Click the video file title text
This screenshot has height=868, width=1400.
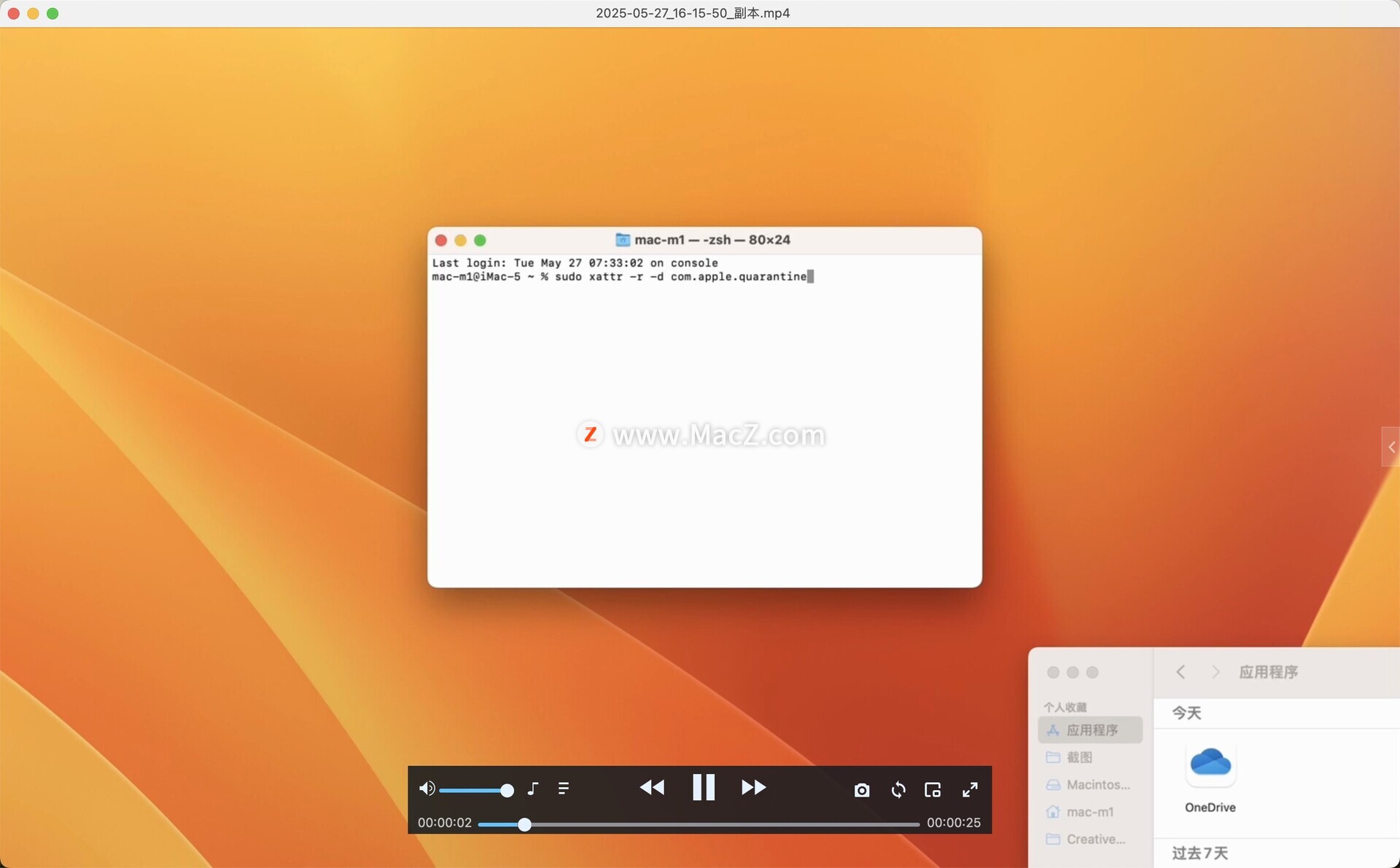click(x=693, y=13)
